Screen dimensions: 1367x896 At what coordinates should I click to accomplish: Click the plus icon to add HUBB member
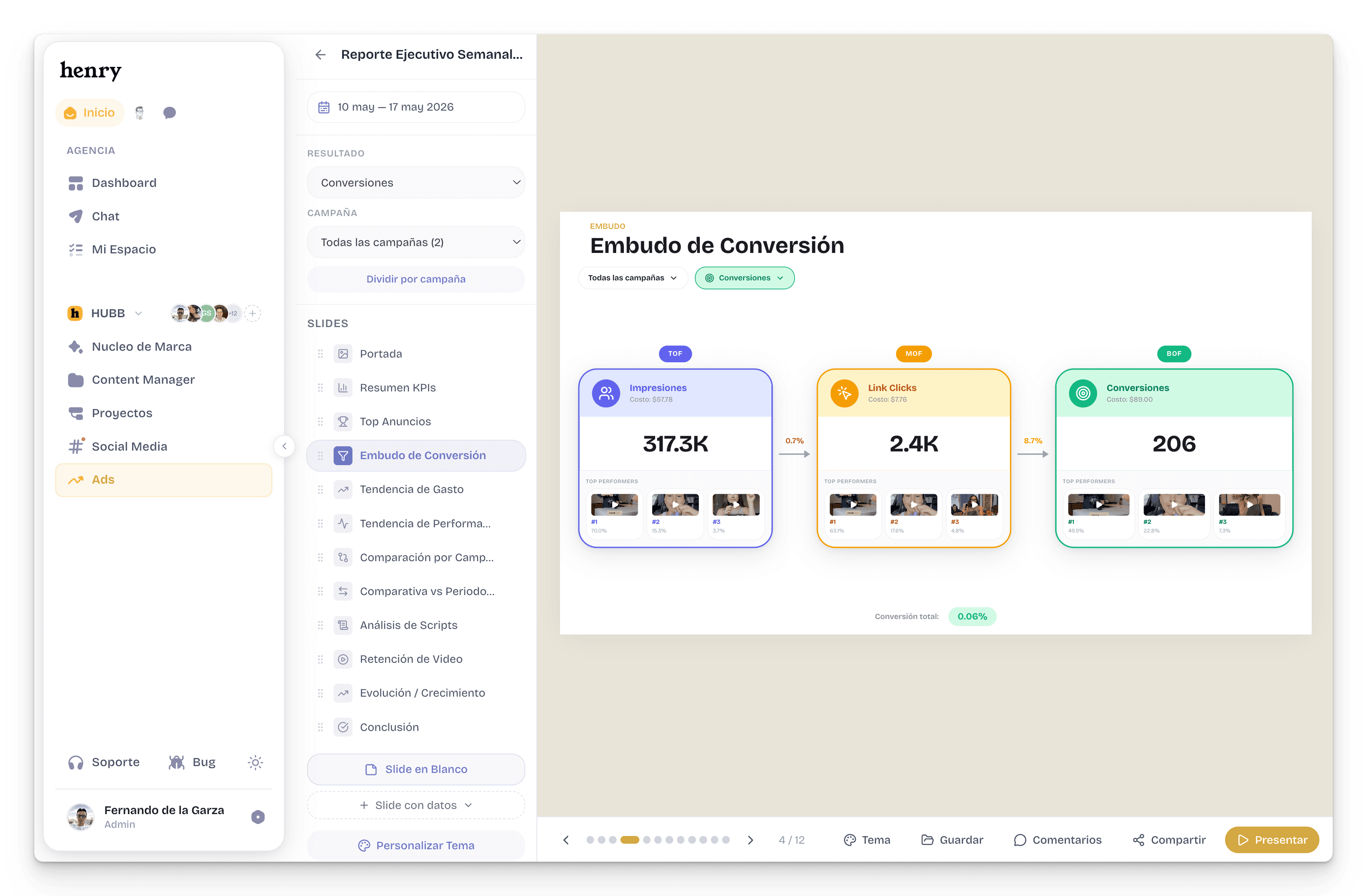pyautogui.click(x=253, y=314)
